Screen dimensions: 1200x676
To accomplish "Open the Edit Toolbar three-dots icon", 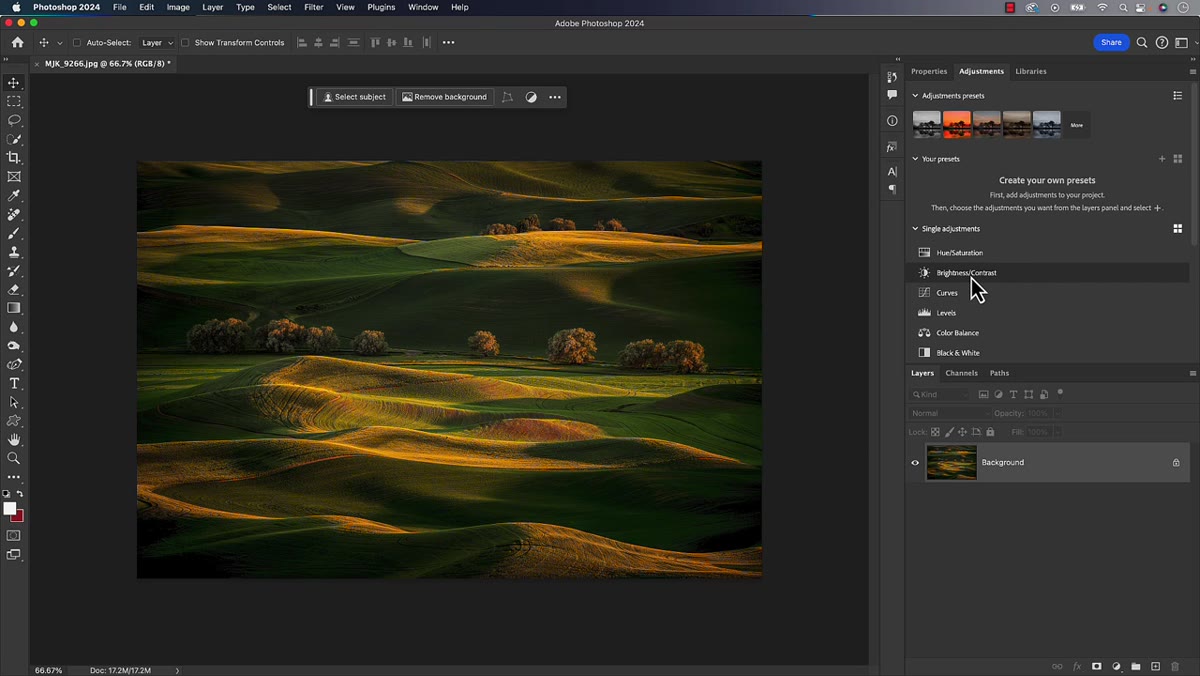I will tap(14, 477).
